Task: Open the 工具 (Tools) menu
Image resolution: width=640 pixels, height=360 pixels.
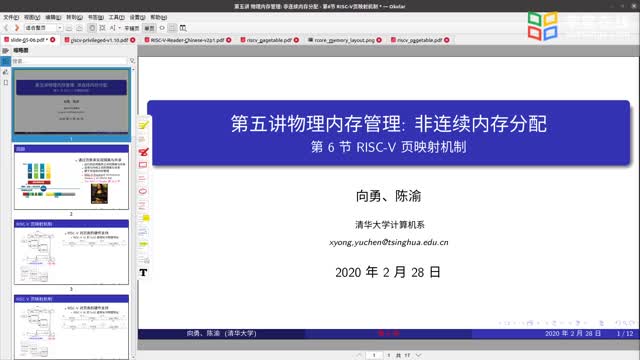Action: (116, 17)
